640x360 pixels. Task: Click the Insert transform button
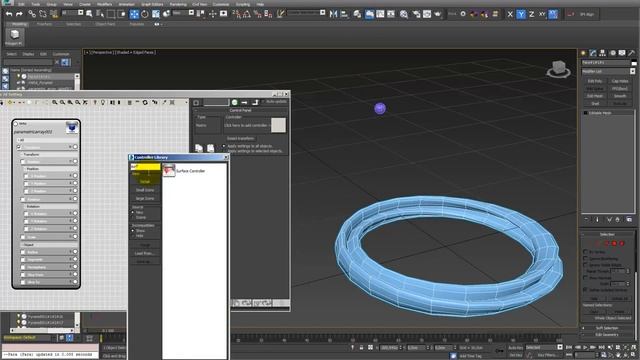241,138
